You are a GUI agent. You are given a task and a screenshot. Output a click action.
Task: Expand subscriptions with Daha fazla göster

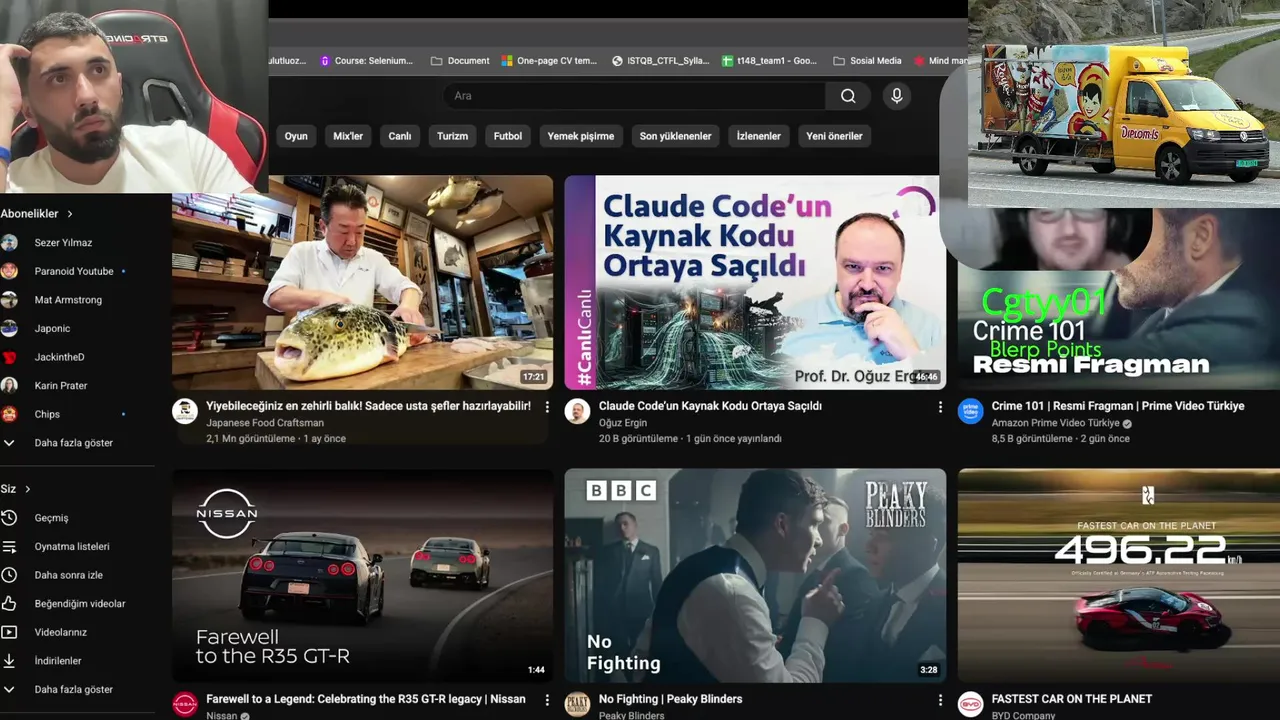(x=73, y=443)
